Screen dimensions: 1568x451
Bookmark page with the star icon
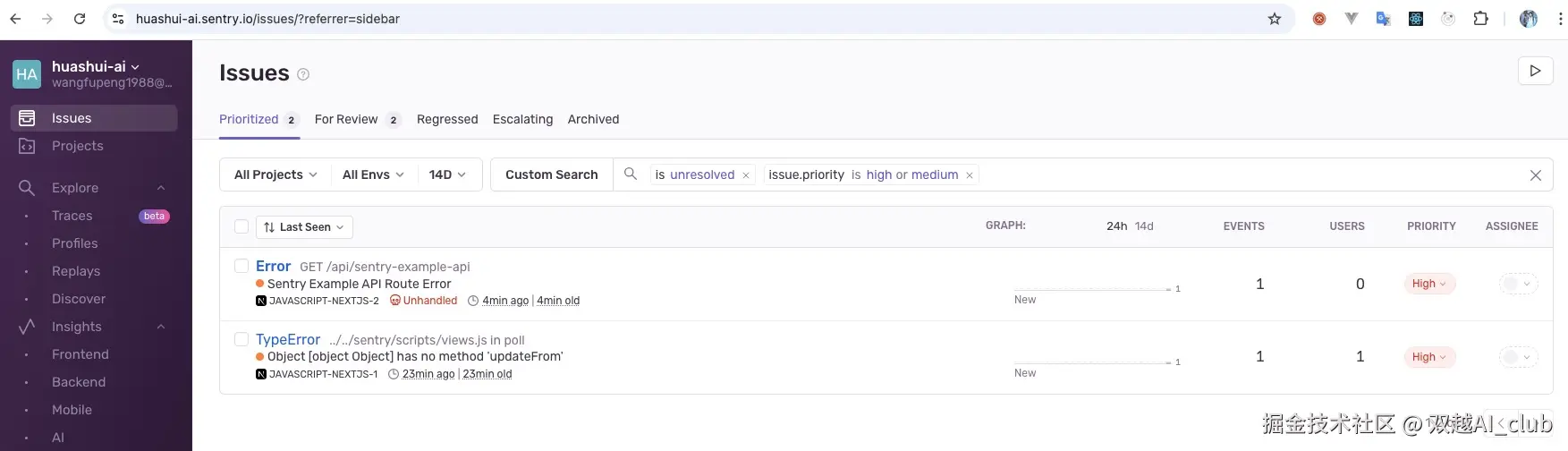click(1275, 19)
